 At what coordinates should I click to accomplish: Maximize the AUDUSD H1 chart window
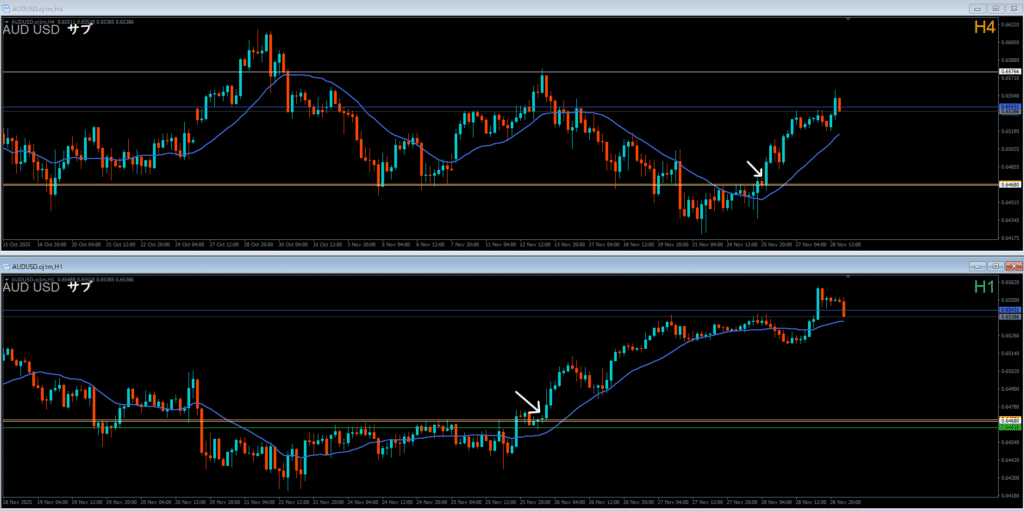tap(995, 266)
